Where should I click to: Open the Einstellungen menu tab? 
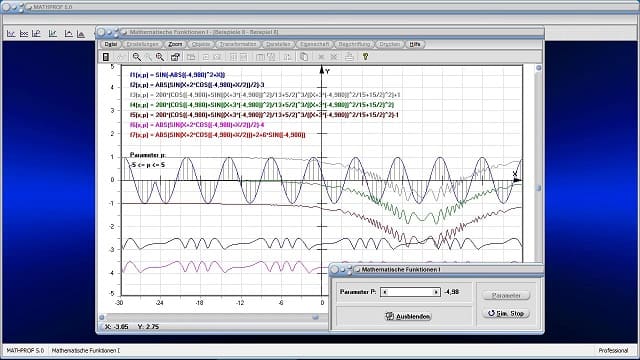coord(142,44)
